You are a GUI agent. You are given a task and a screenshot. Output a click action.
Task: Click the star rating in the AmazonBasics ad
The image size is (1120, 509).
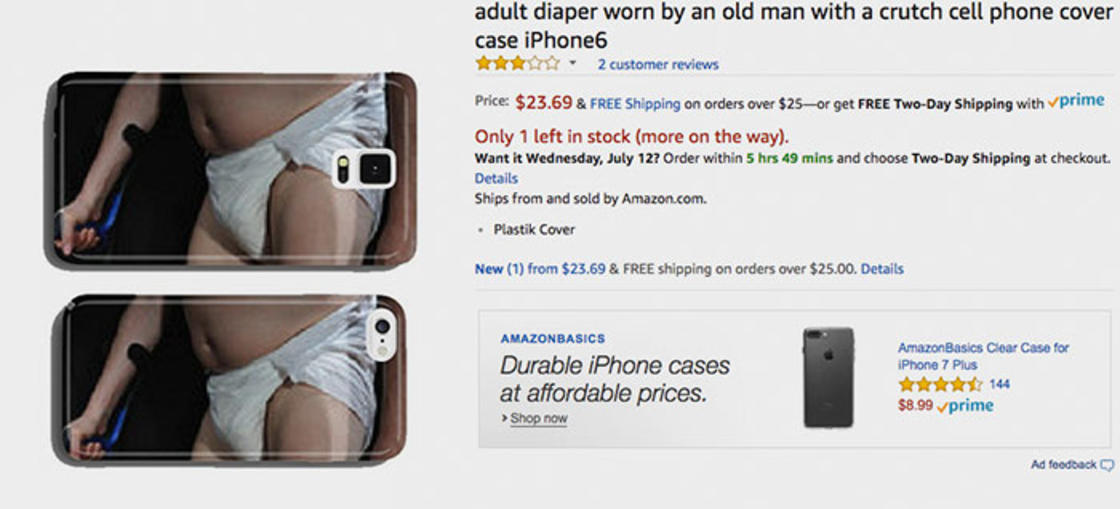(940, 385)
